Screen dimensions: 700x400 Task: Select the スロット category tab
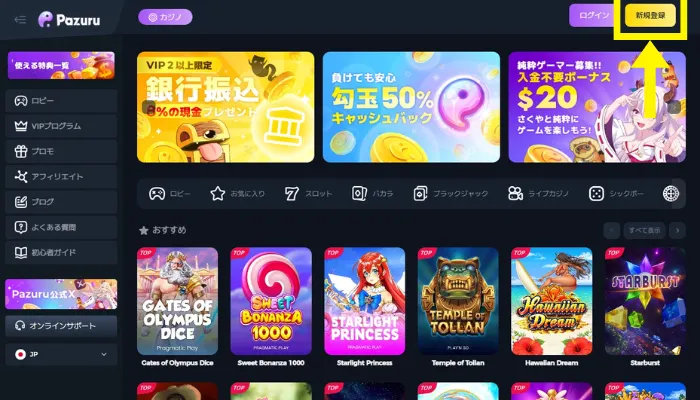pyautogui.click(x=308, y=194)
